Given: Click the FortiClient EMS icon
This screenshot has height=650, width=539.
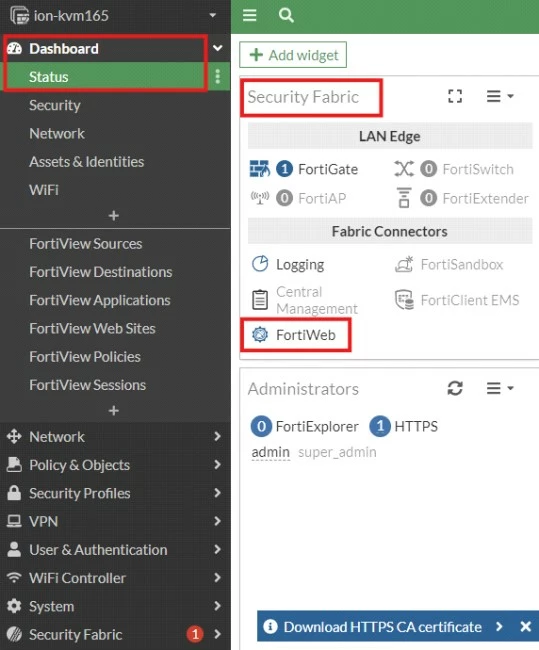Looking at the screenshot, I should point(404,300).
